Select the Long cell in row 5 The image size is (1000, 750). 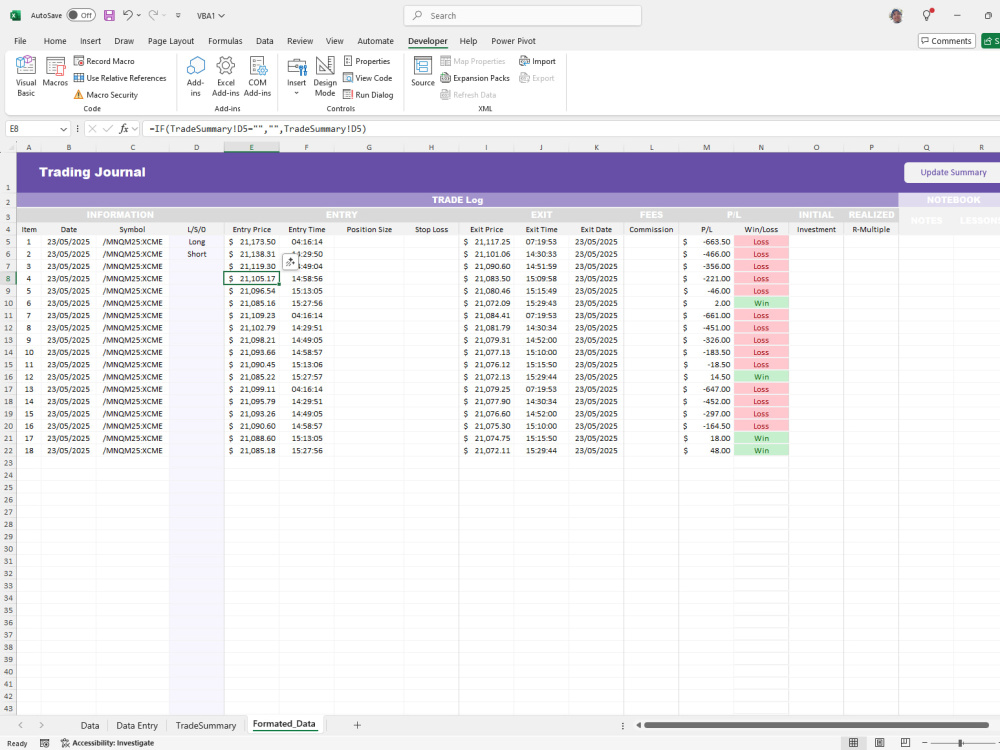click(x=196, y=242)
